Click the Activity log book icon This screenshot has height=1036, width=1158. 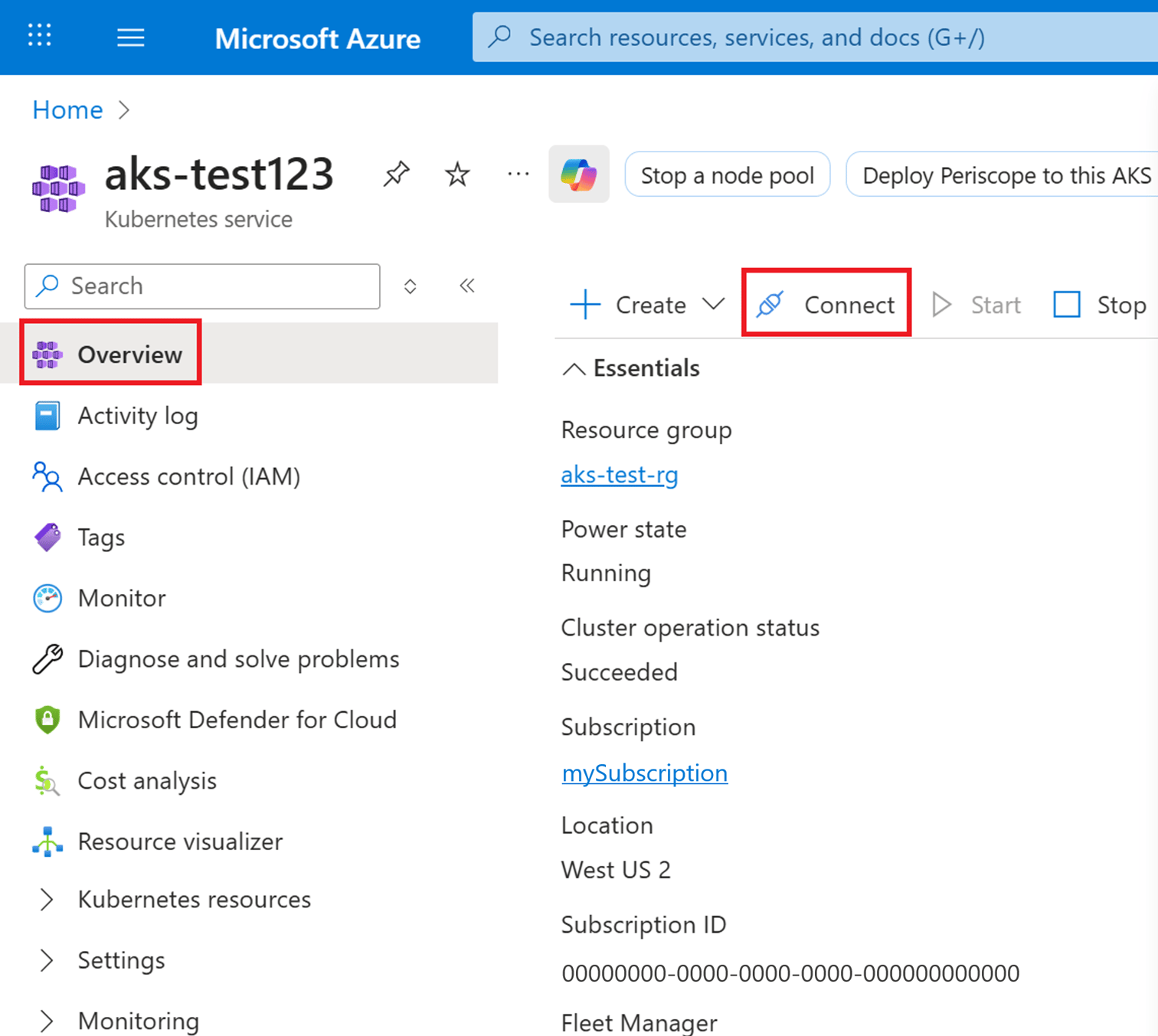(x=47, y=416)
